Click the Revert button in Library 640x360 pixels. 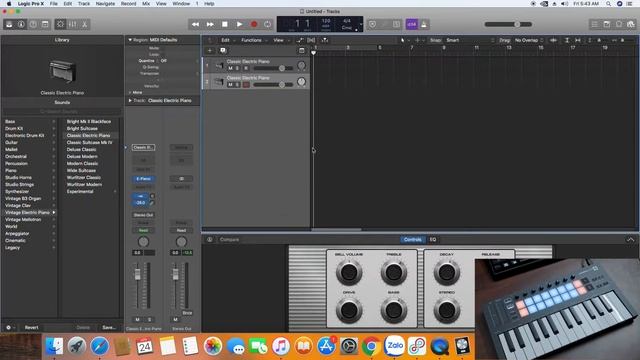point(31,327)
